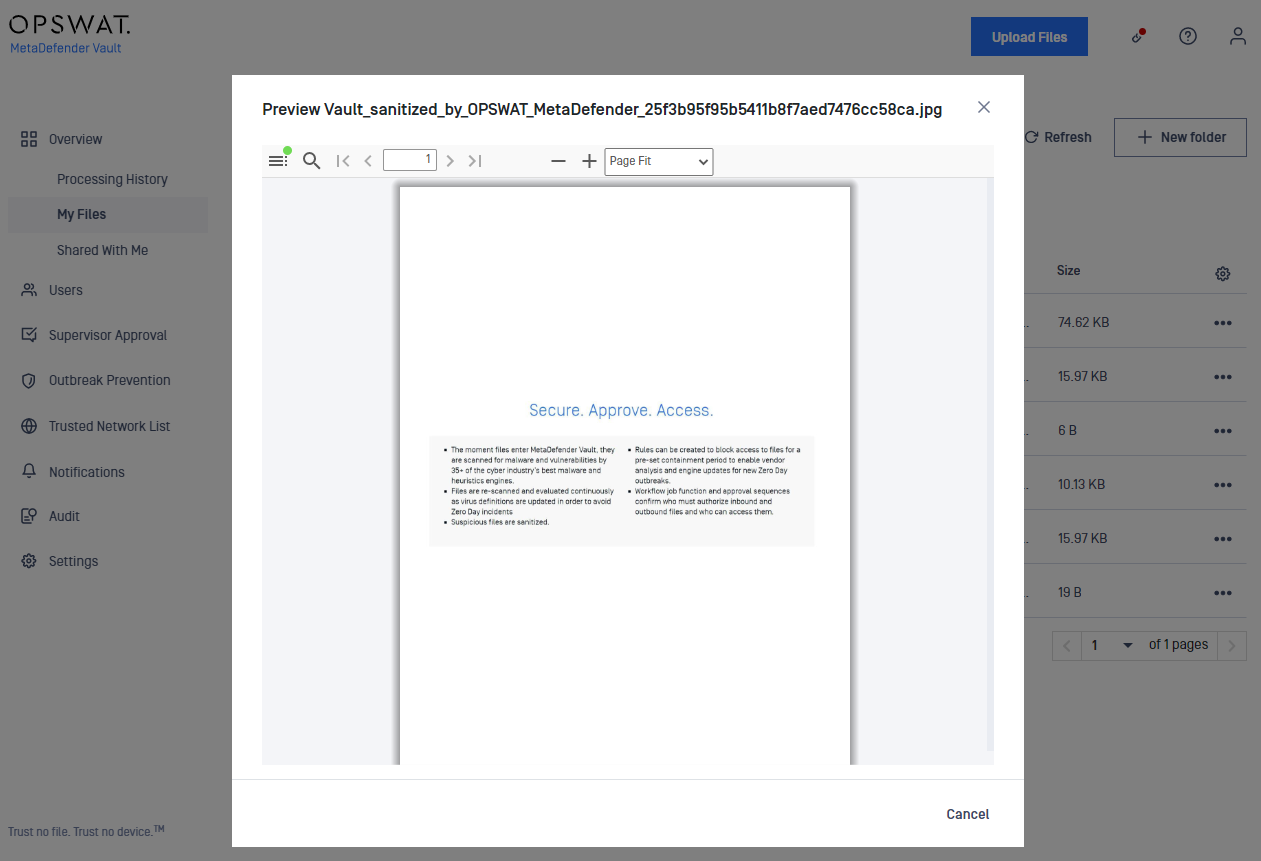Click the vertical scrollbar of the preview
Viewport: 1261px width, 861px height.
(990, 465)
